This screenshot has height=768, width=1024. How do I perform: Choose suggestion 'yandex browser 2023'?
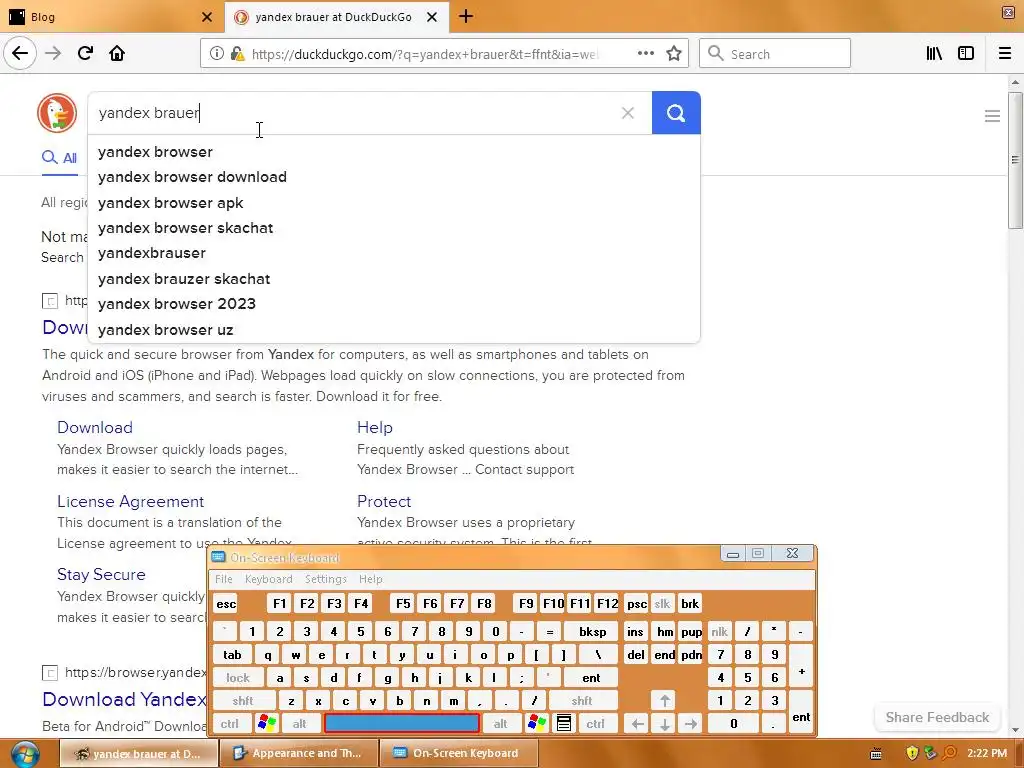click(x=394, y=304)
